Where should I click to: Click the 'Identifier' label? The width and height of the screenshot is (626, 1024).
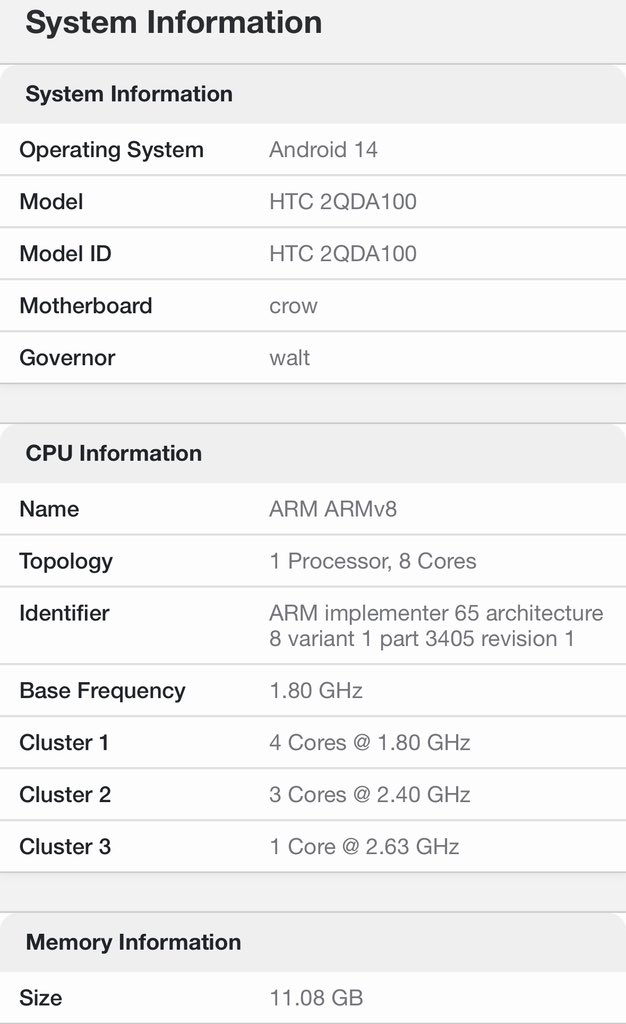[65, 613]
